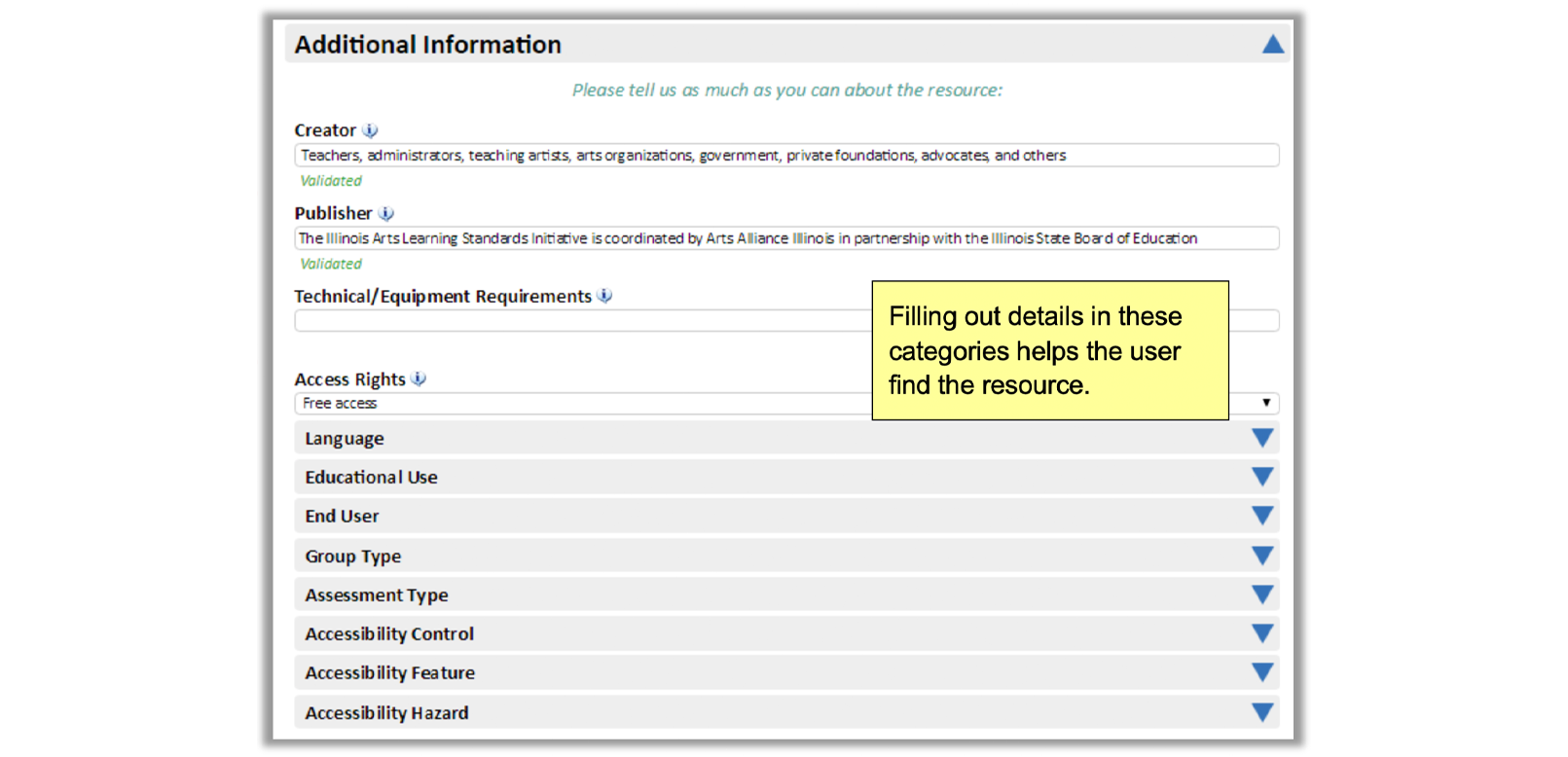1568x757 pixels.
Task: Click the Technical/Equipment Requirements input field
Action: coord(582,321)
